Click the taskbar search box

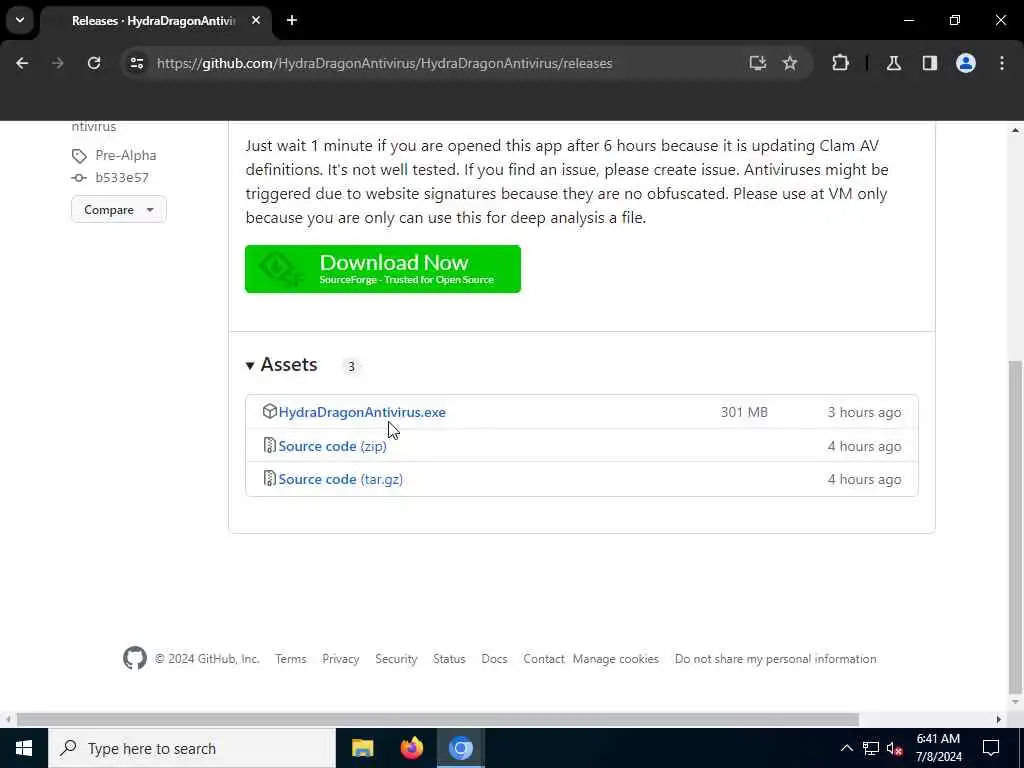coord(191,748)
